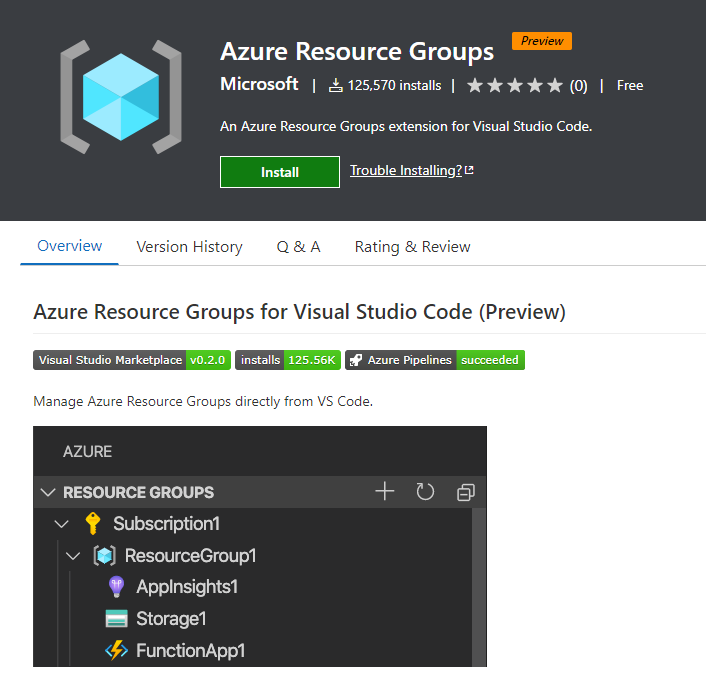Open the Q & A tab

(x=298, y=246)
